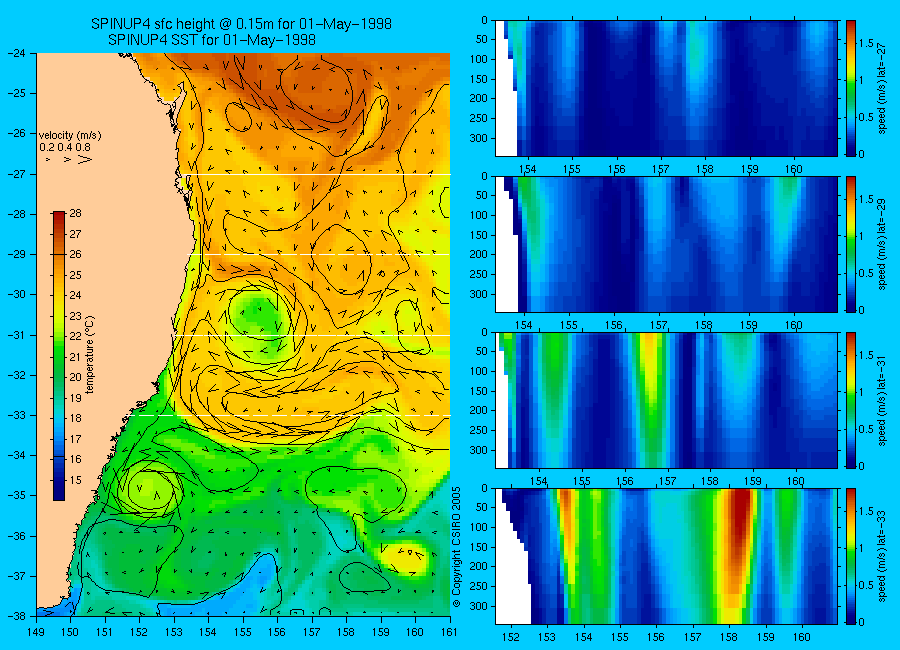Click the '© Copyright CSIRO 2005' vertical text

(457, 547)
